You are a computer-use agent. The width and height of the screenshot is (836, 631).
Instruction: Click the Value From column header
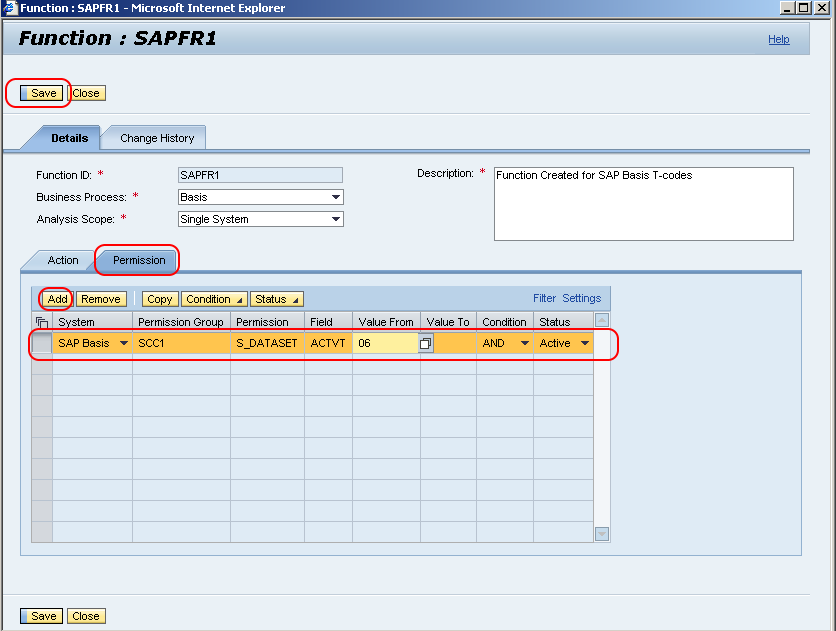click(386, 322)
